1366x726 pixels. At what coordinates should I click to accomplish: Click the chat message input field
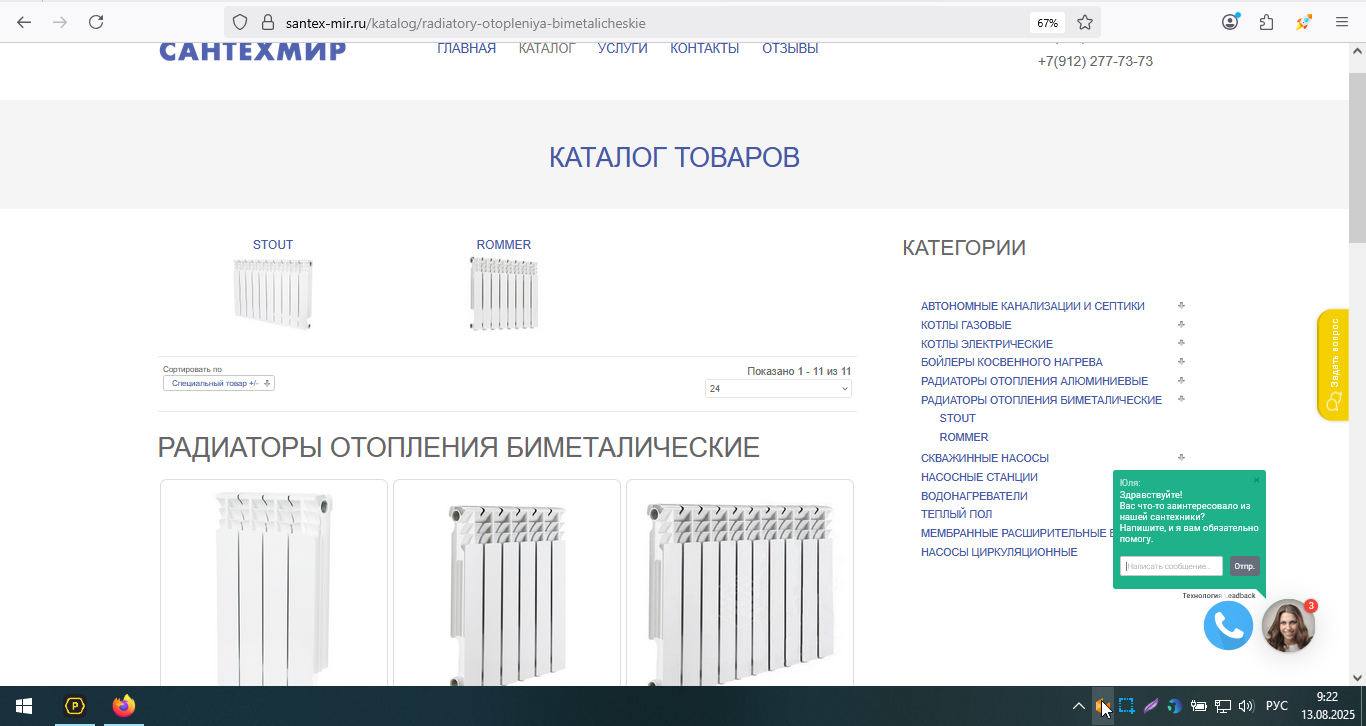[x=1172, y=566]
